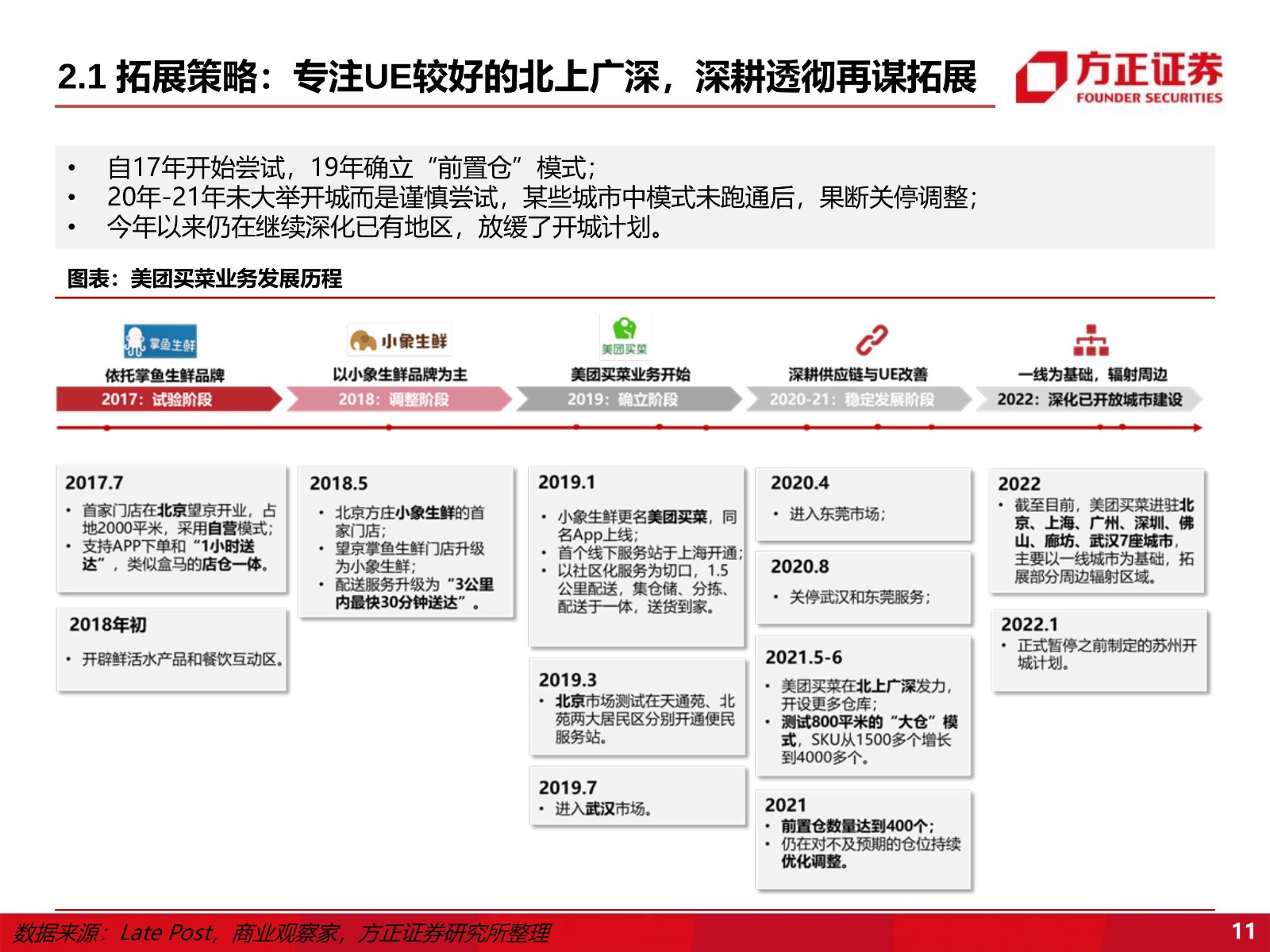Click the red hierarchy network icon
This screenshot has width=1270, height=952.
click(x=1091, y=340)
